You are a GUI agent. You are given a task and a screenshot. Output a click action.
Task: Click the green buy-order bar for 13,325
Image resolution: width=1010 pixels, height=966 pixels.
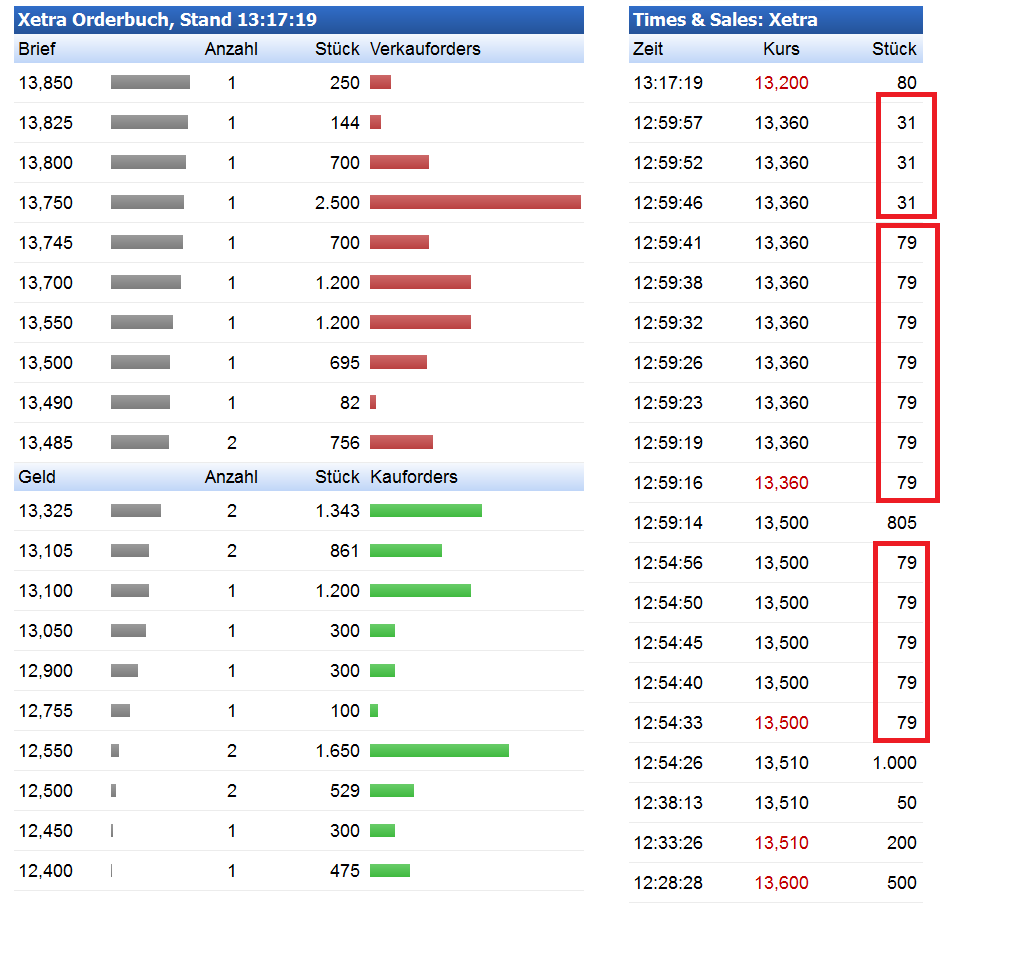tap(426, 511)
